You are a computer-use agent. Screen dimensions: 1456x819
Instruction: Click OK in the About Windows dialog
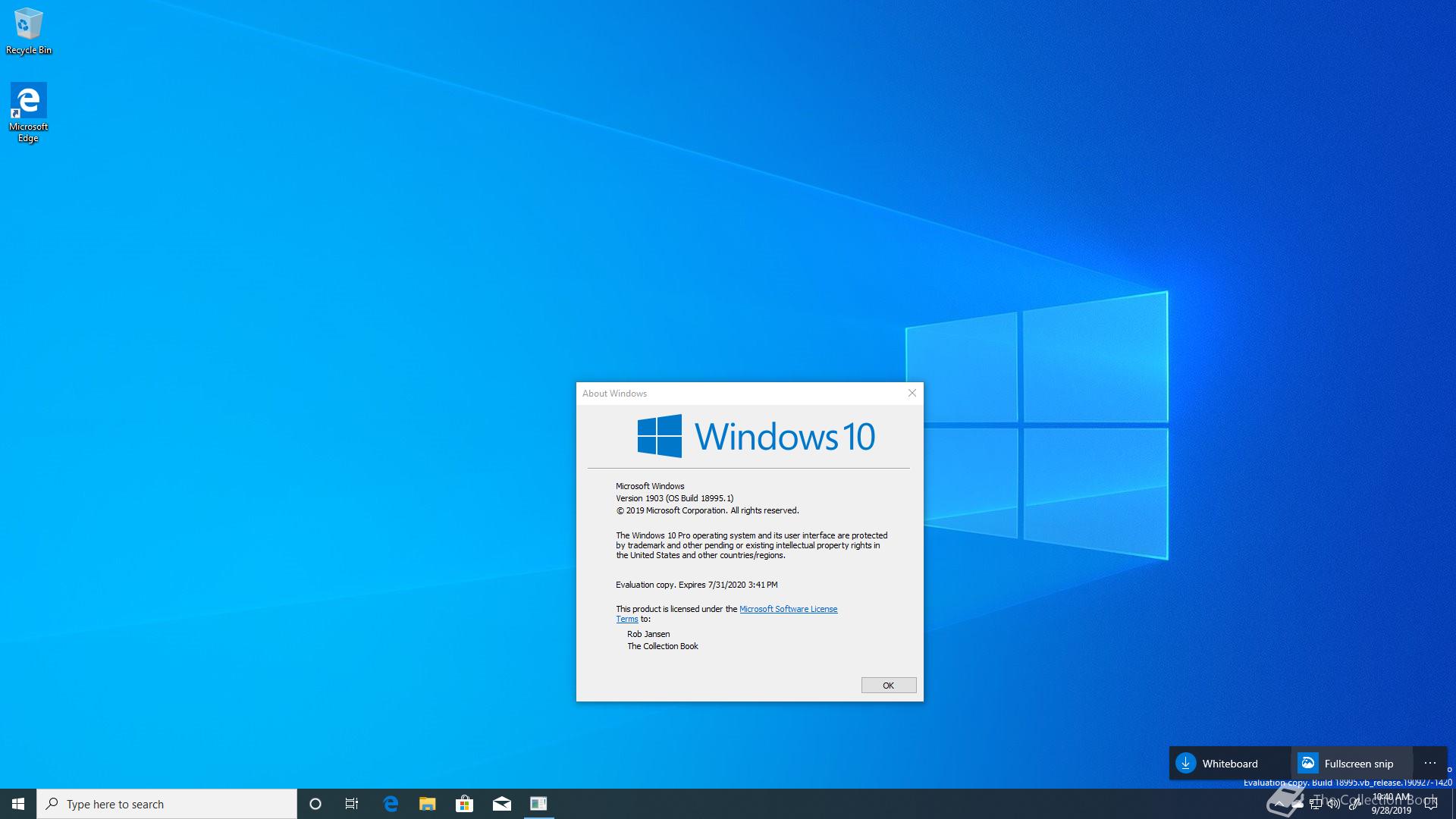889,686
